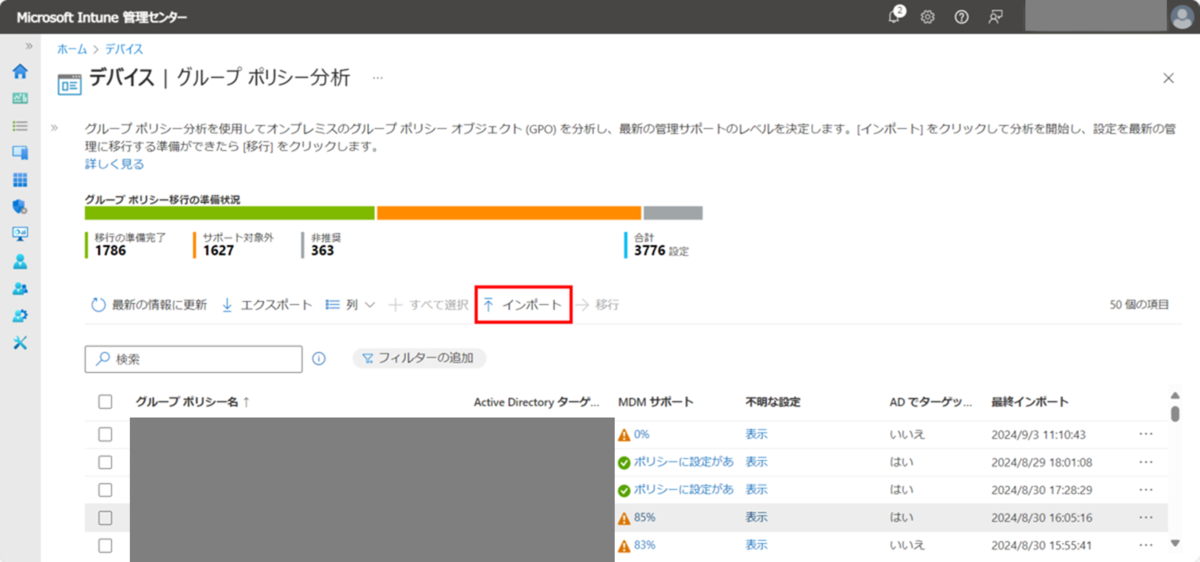Close the group policy analytics blade
Viewport: 1200px width, 562px height.
(x=1168, y=78)
